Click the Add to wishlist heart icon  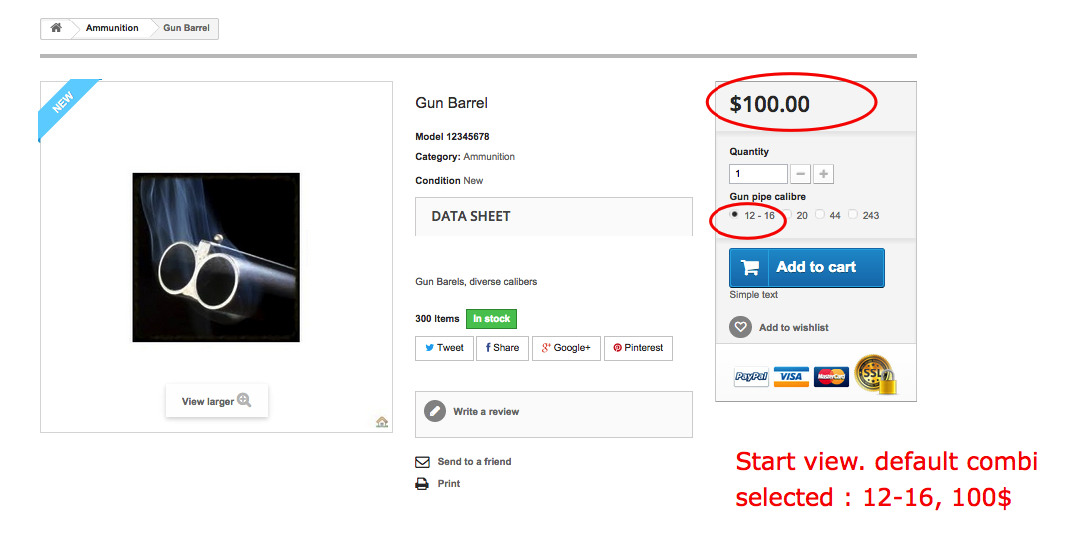(x=740, y=327)
